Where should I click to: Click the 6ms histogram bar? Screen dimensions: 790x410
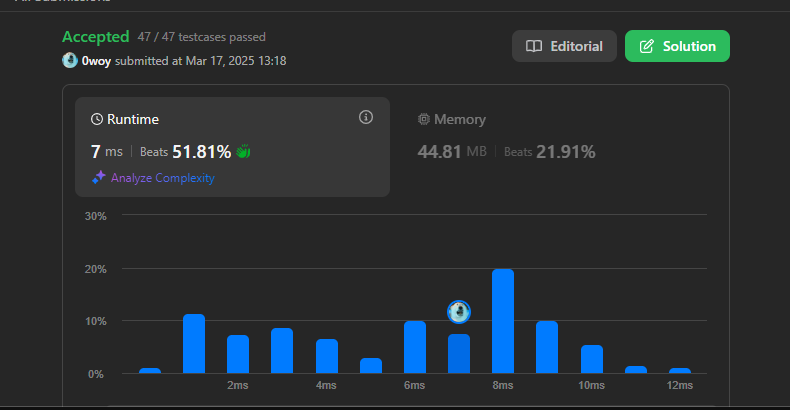coord(415,347)
